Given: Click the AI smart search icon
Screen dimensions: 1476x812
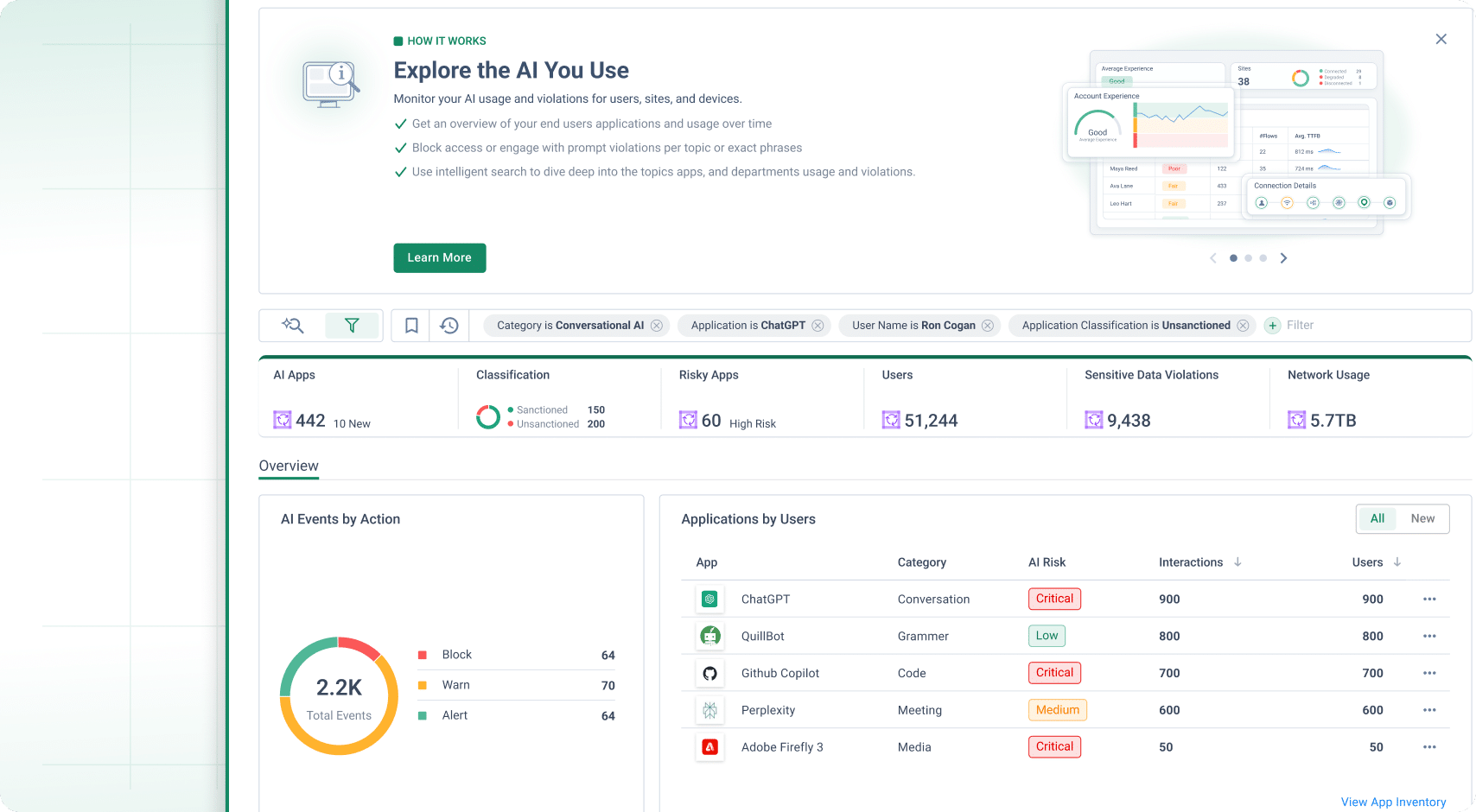Looking at the screenshot, I should pos(293,326).
